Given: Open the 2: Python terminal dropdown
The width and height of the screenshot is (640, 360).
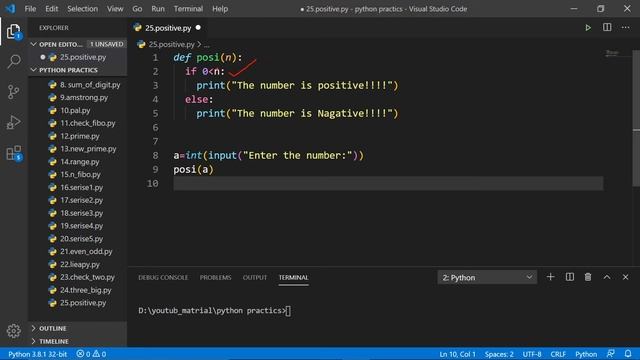Looking at the screenshot, I should point(487,278).
